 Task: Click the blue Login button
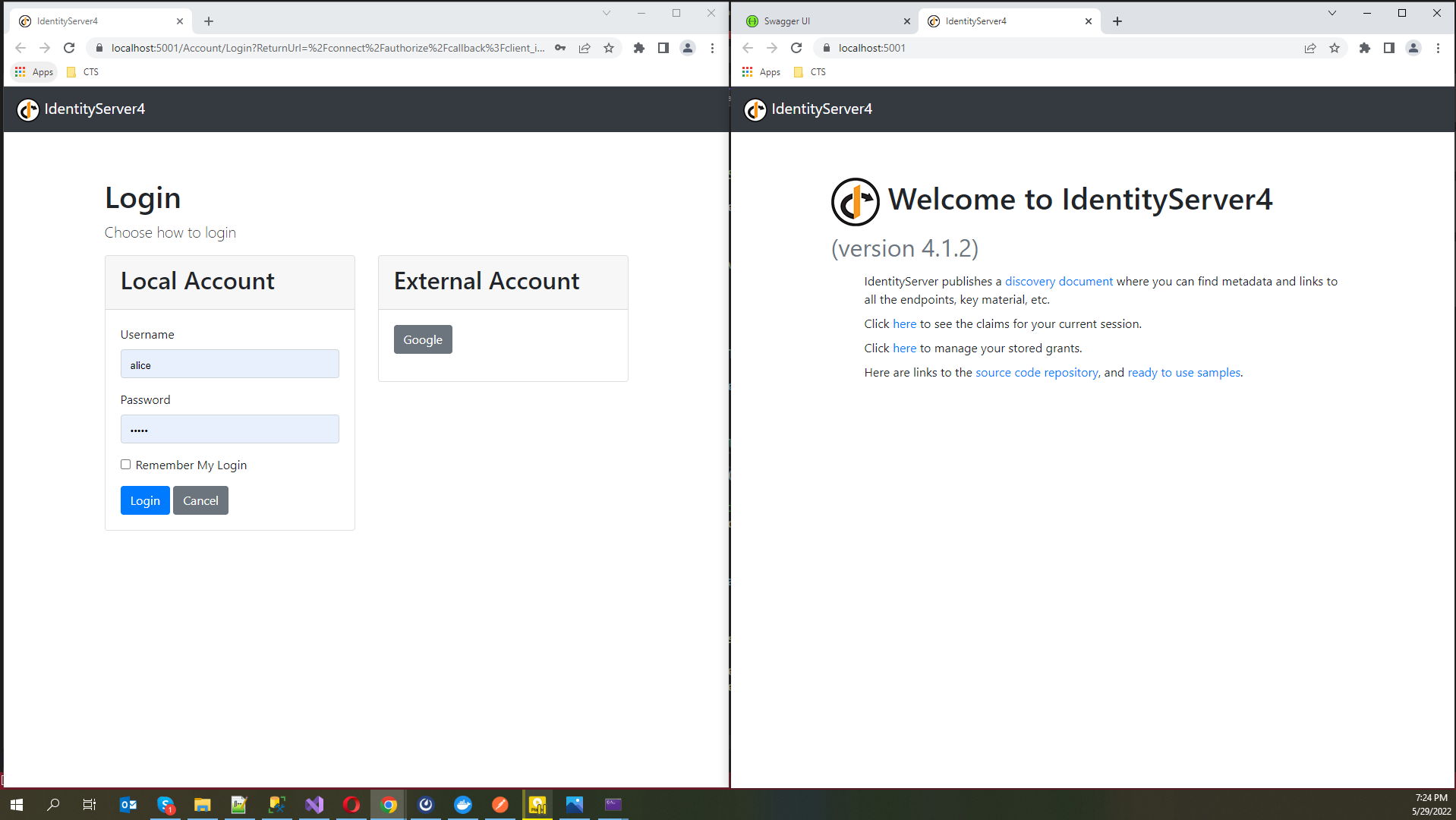click(145, 500)
